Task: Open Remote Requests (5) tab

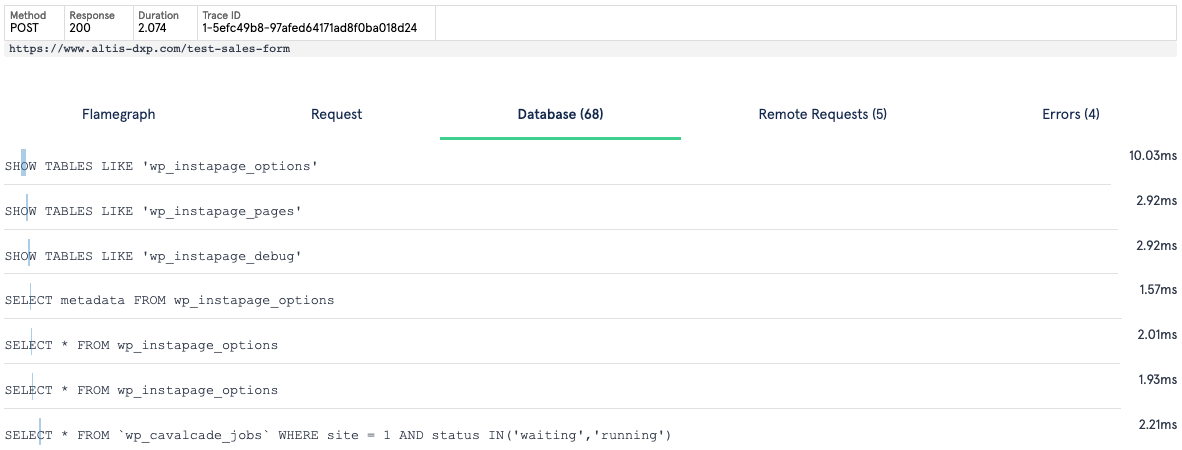Action: [x=822, y=115]
